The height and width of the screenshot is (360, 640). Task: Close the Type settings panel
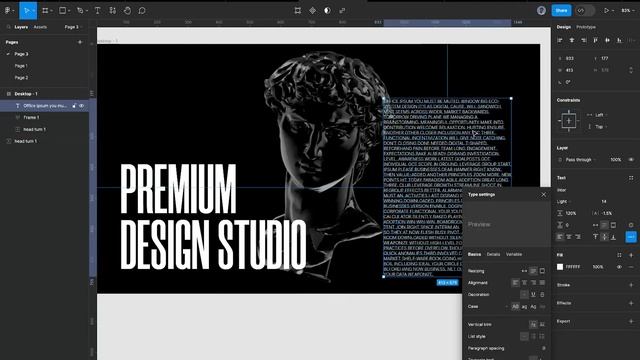tap(543, 195)
